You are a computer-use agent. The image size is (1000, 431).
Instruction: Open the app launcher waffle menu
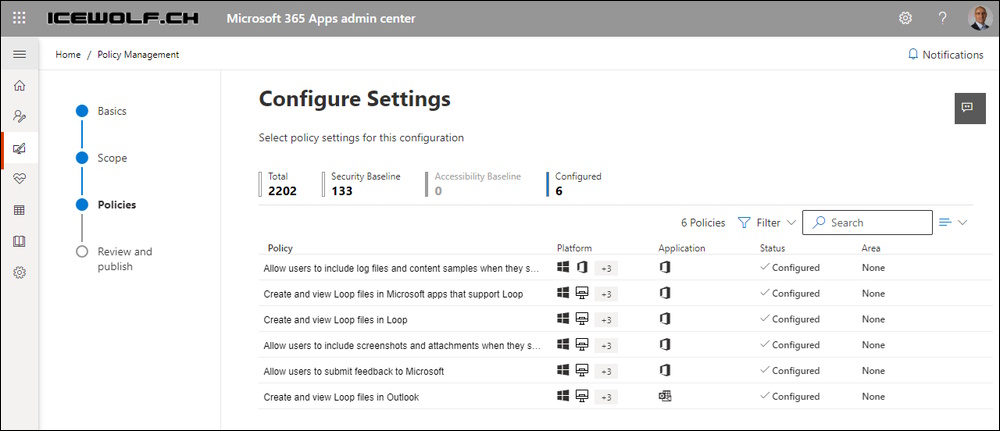point(19,18)
